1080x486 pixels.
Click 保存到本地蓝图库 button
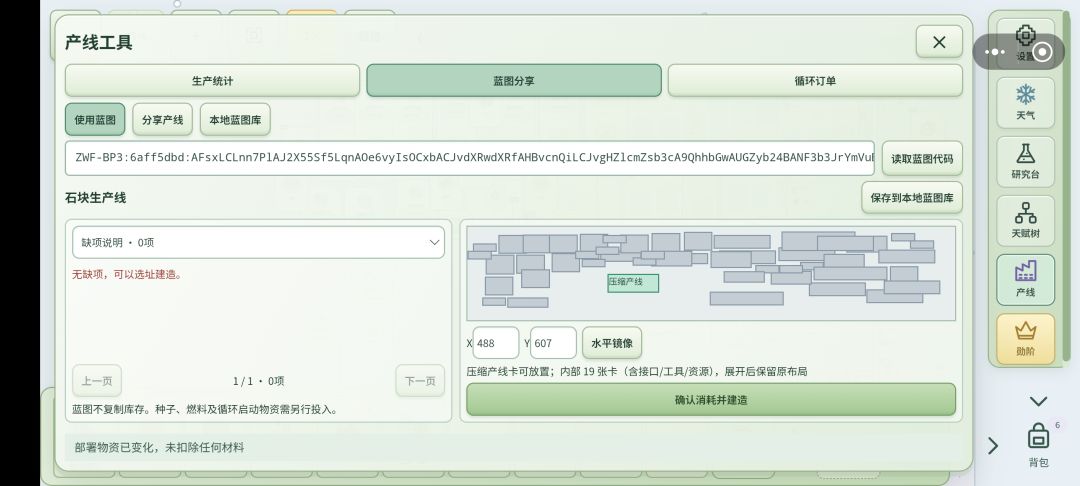[x=912, y=198]
